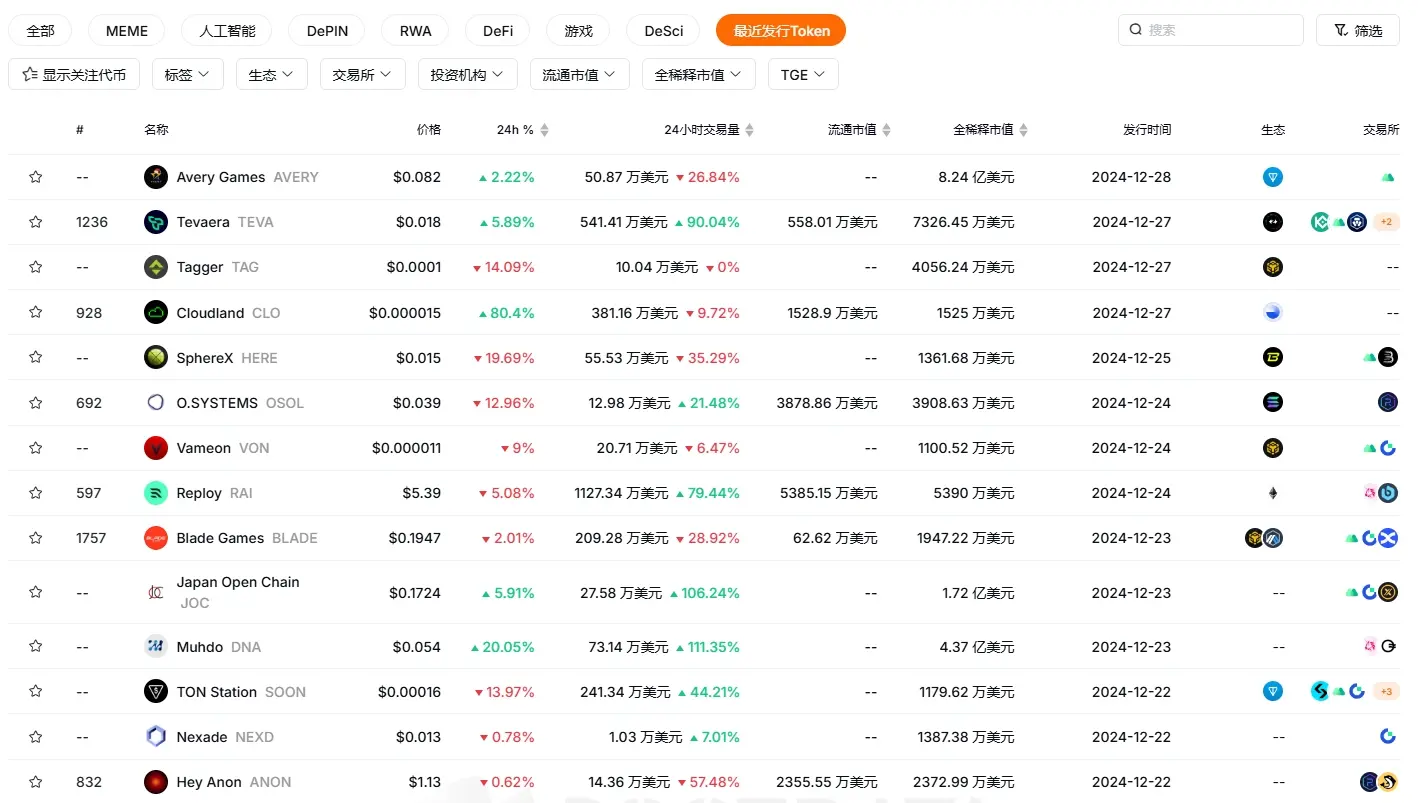Screen dimensions: 1418x803
Task: Switch to the MEME category tab
Action: click(126, 31)
